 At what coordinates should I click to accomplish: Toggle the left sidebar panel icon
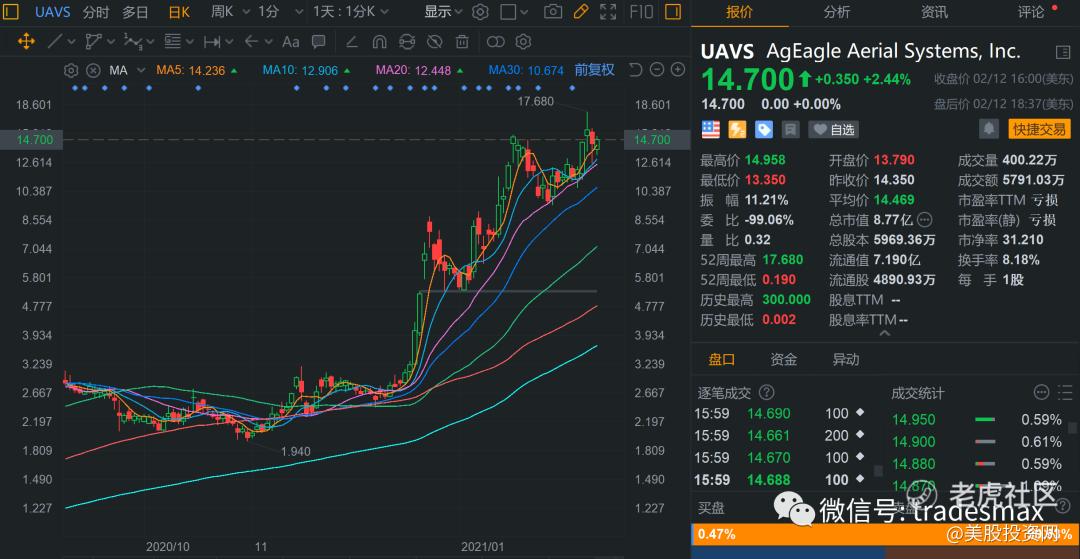pos(12,12)
